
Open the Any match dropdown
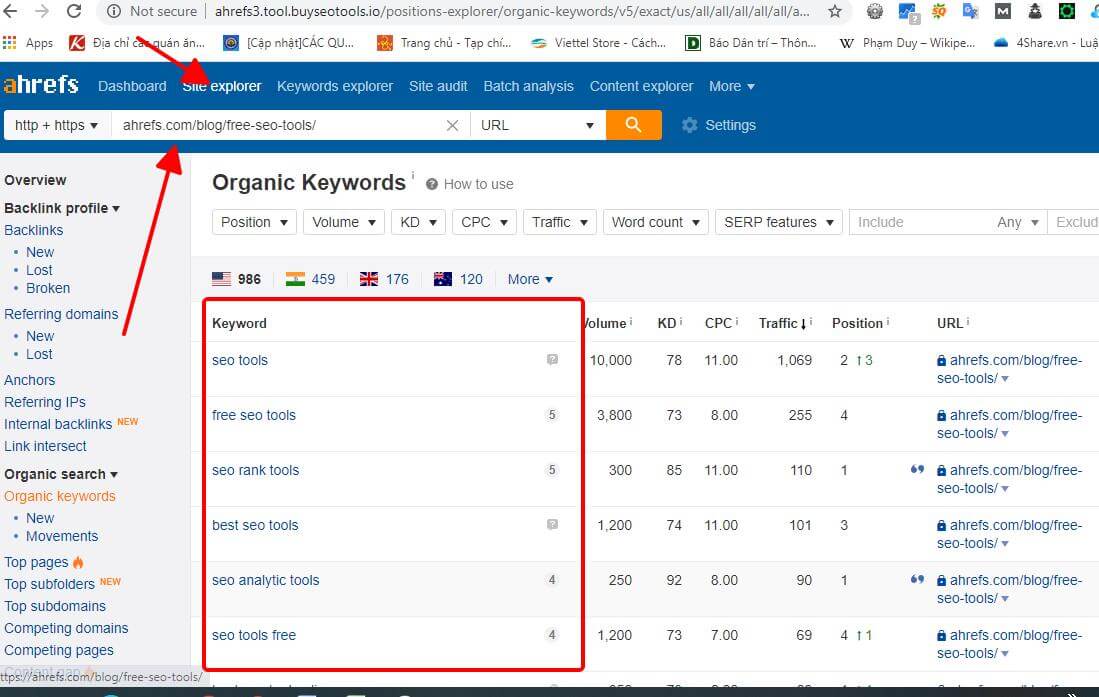coord(1017,222)
